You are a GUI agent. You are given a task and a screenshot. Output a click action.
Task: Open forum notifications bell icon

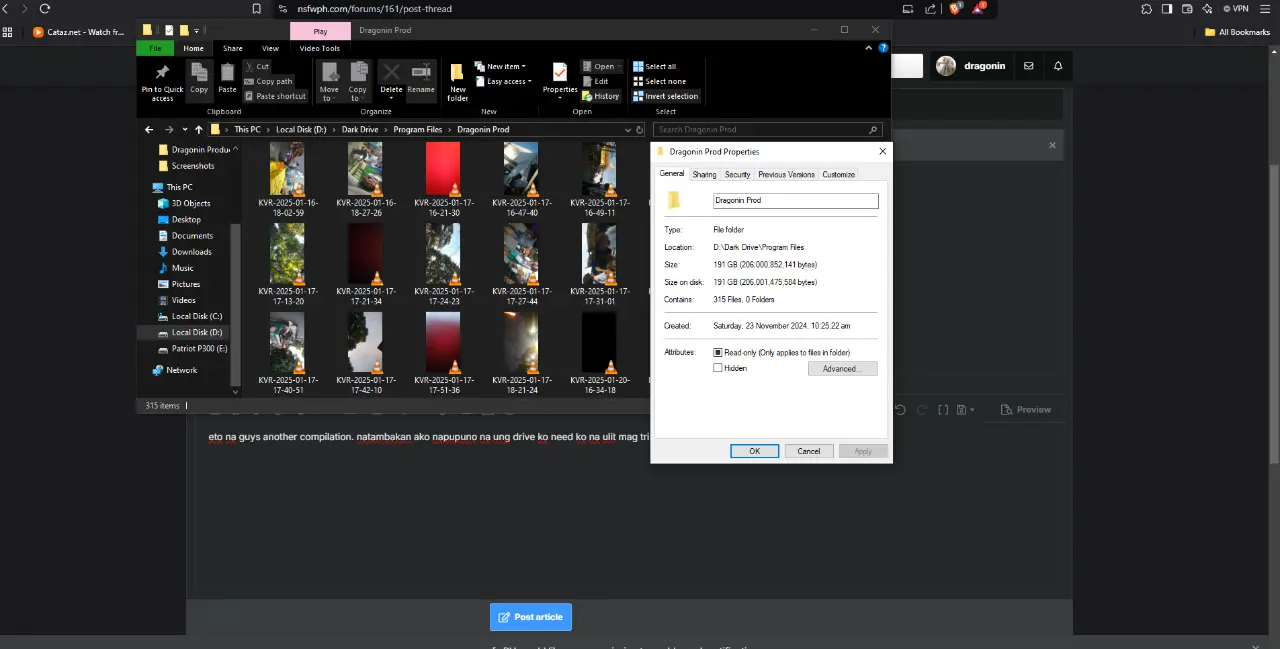[x=1058, y=66]
